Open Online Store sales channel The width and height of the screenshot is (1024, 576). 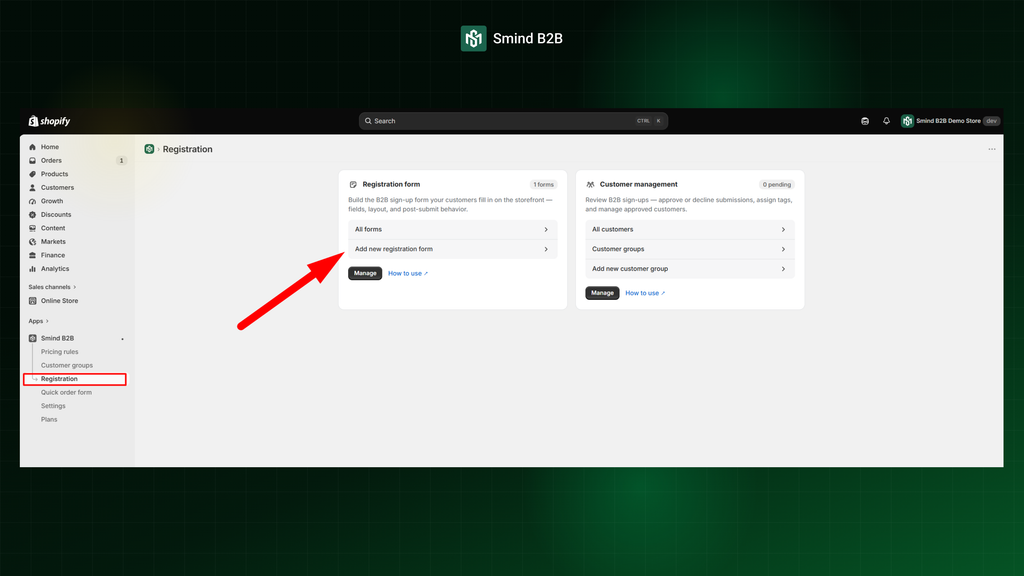pyautogui.click(x=59, y=301)
